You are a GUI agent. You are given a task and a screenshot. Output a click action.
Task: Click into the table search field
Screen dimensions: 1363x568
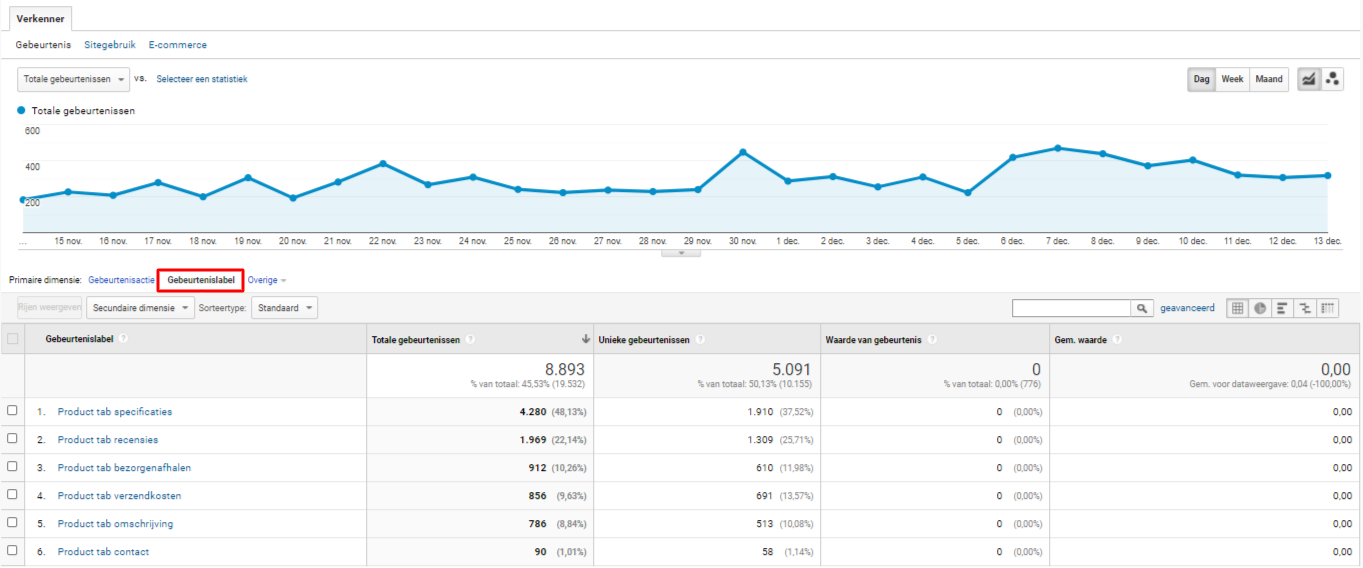click(x=1071, y=309)
